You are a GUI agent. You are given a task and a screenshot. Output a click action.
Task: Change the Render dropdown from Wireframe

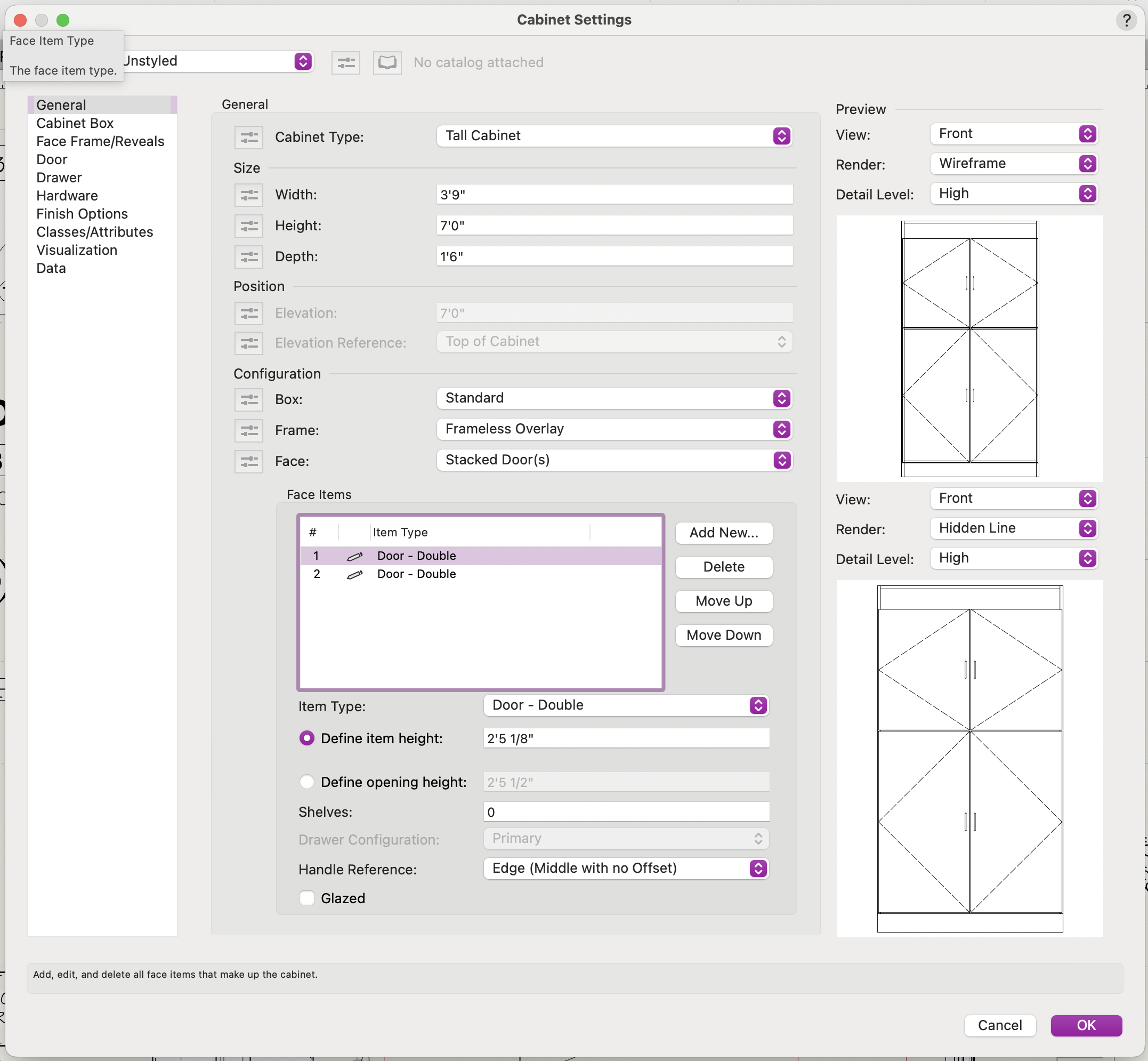(1012, 164)
